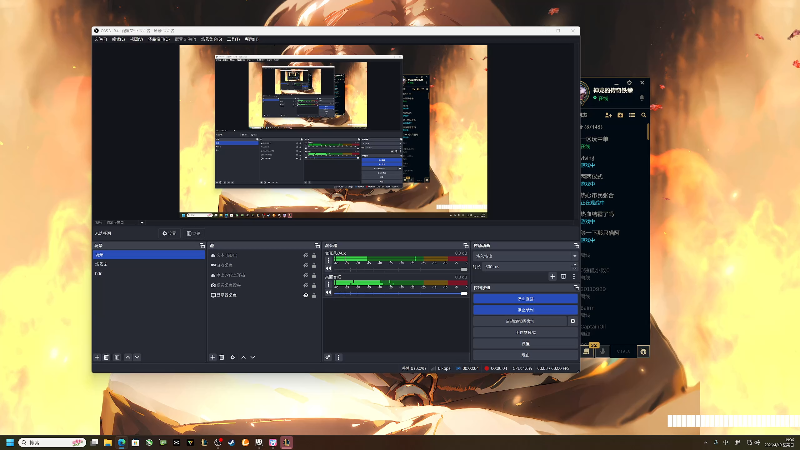Remove selected source with the trash icon
Viewport: 800px width, 450px height.
pos(222,358)
